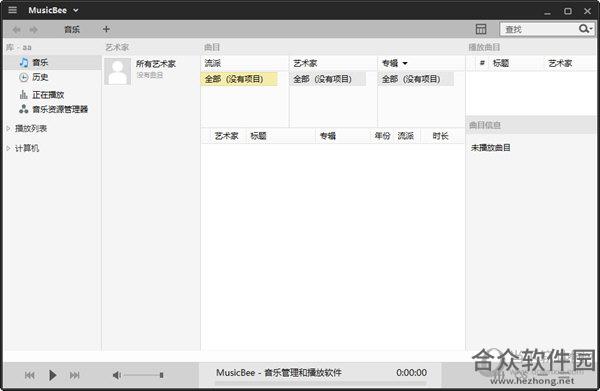Click the 未播放曲目 text
This screenshot has height=391, width=600.
(x=491, y=148)
